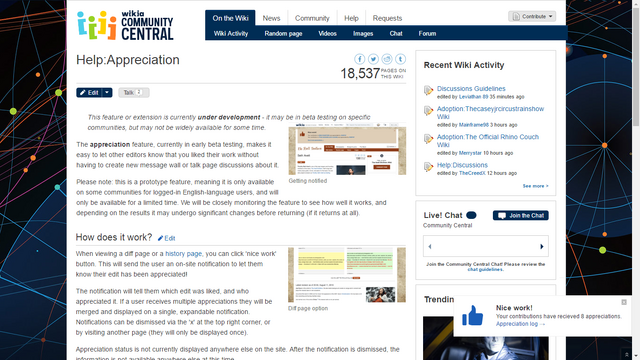View user Leviathan 89 profile
This screenshot has height=360, width=640.
473,97
